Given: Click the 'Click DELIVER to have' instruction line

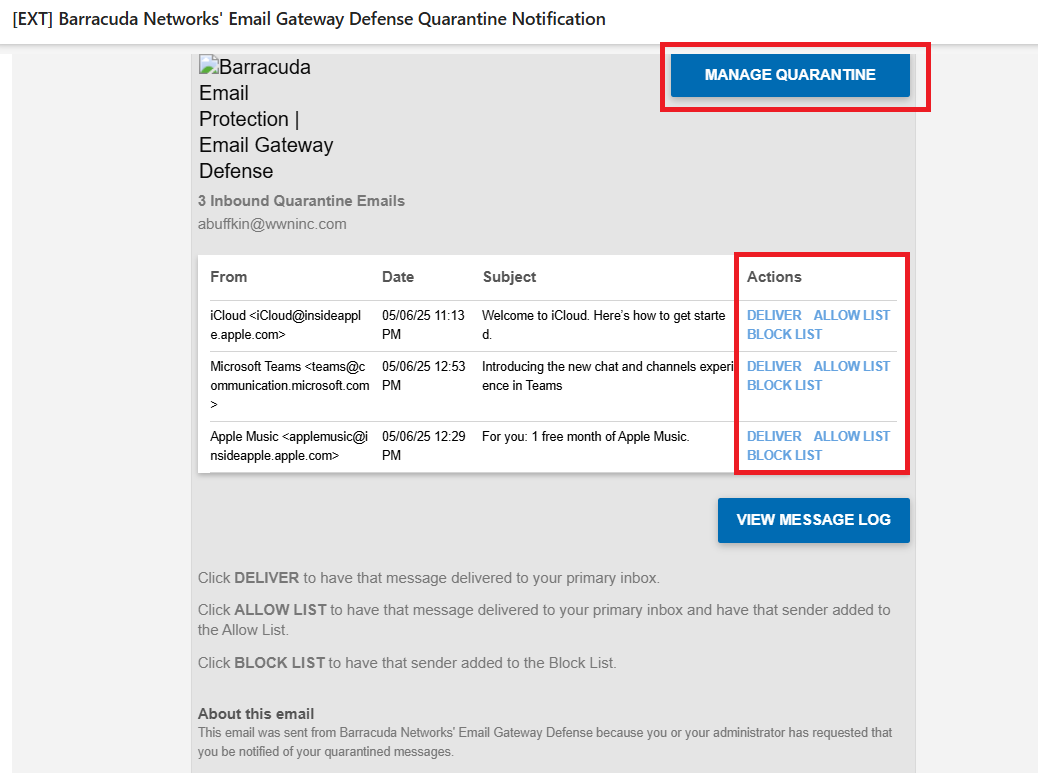Looking at the screenshot, I should tap(429, 578).
